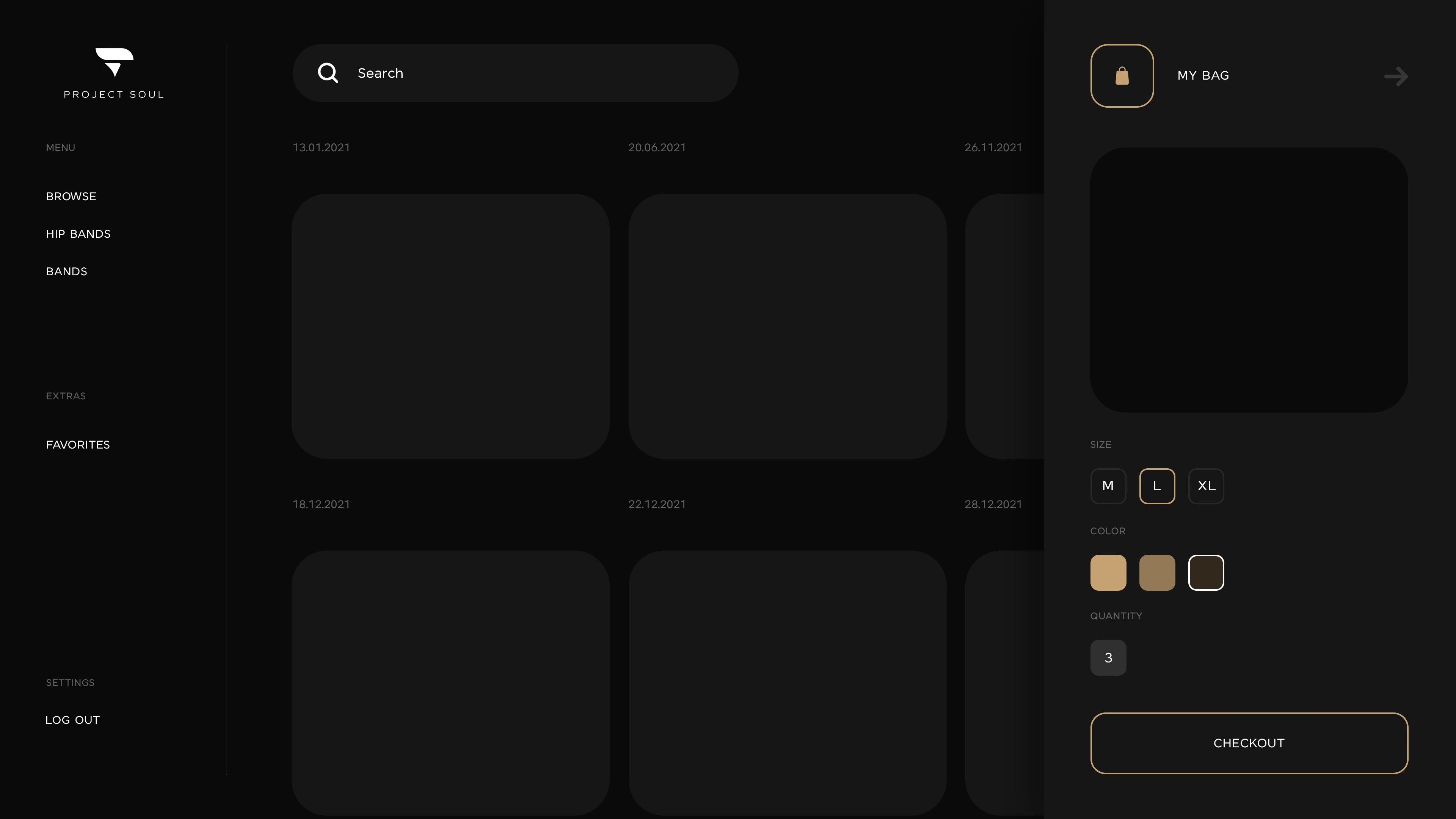Click the date text 18.12.2021
The image size is (1456, 819).
tap(321, 504)
